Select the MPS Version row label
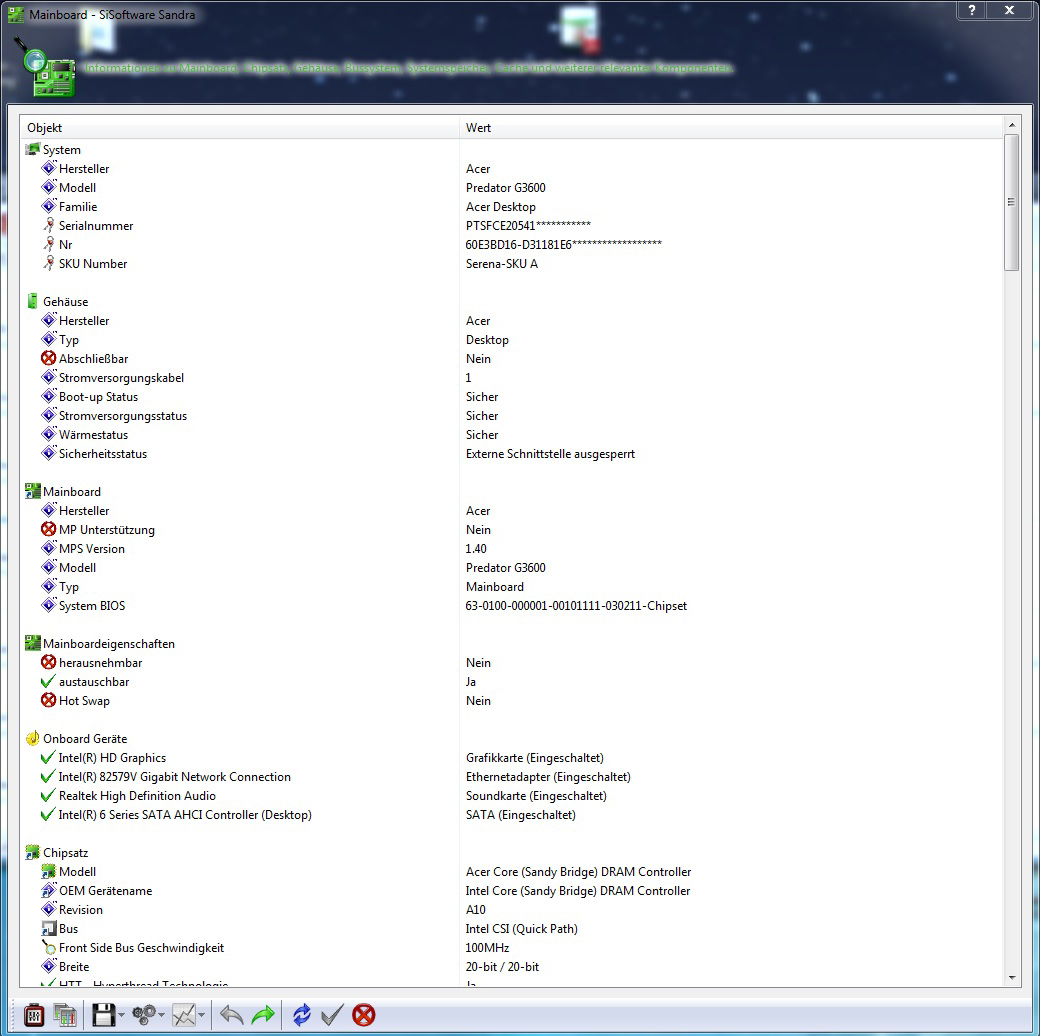The height and width of the screenshot is (1036, 1040). tap(92, 549)
